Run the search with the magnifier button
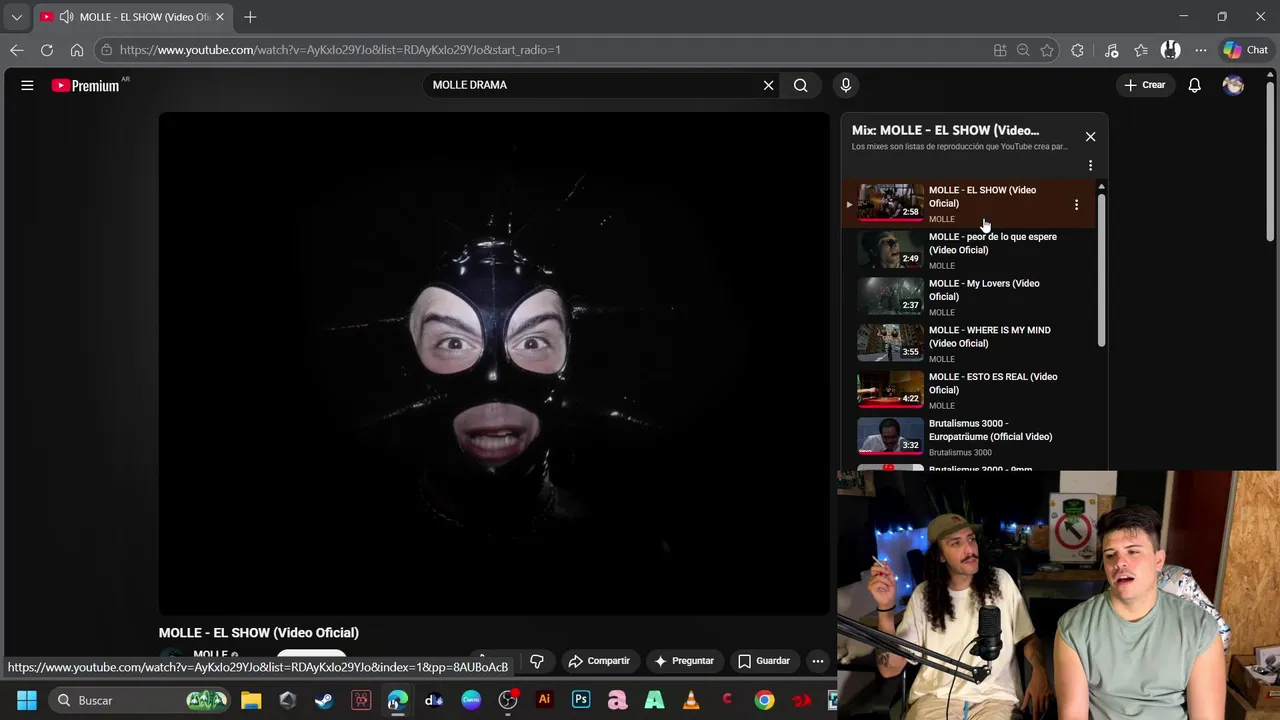This screenshot has width=1280, height=720. 800,85
